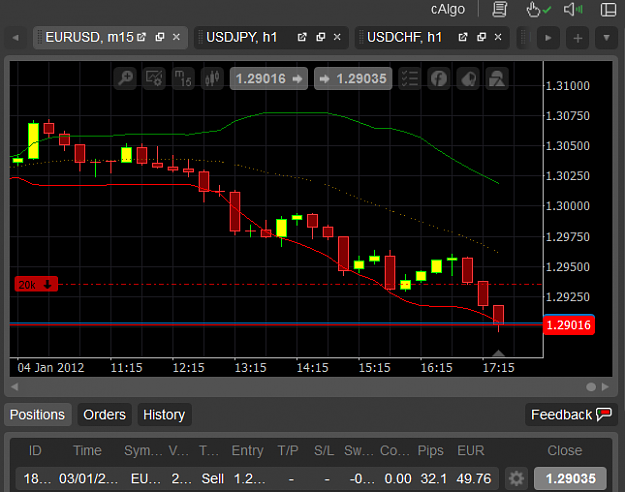Viewport: 625px width, 492px height.
Task: Sort positions by Pips column
Action: point(430,451)
